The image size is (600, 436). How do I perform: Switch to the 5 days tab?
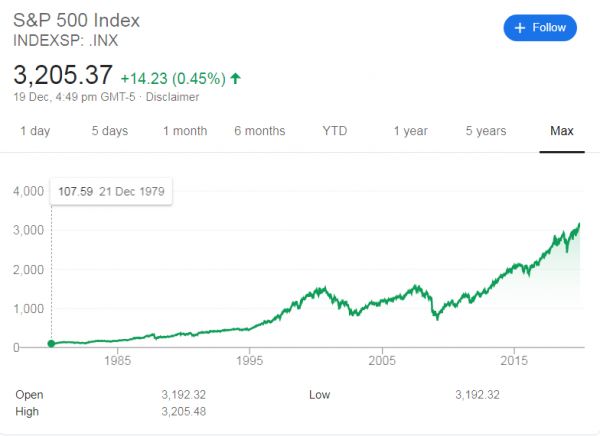point(109,131)
